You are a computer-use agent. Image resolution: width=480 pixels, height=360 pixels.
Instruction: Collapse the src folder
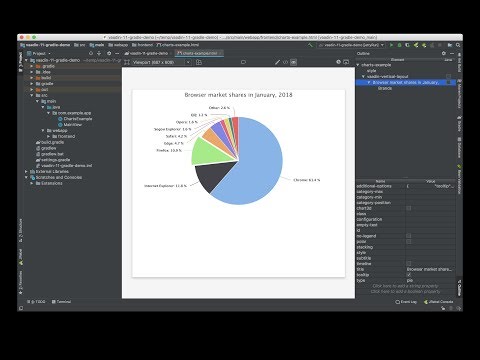[x=32, y=95]
